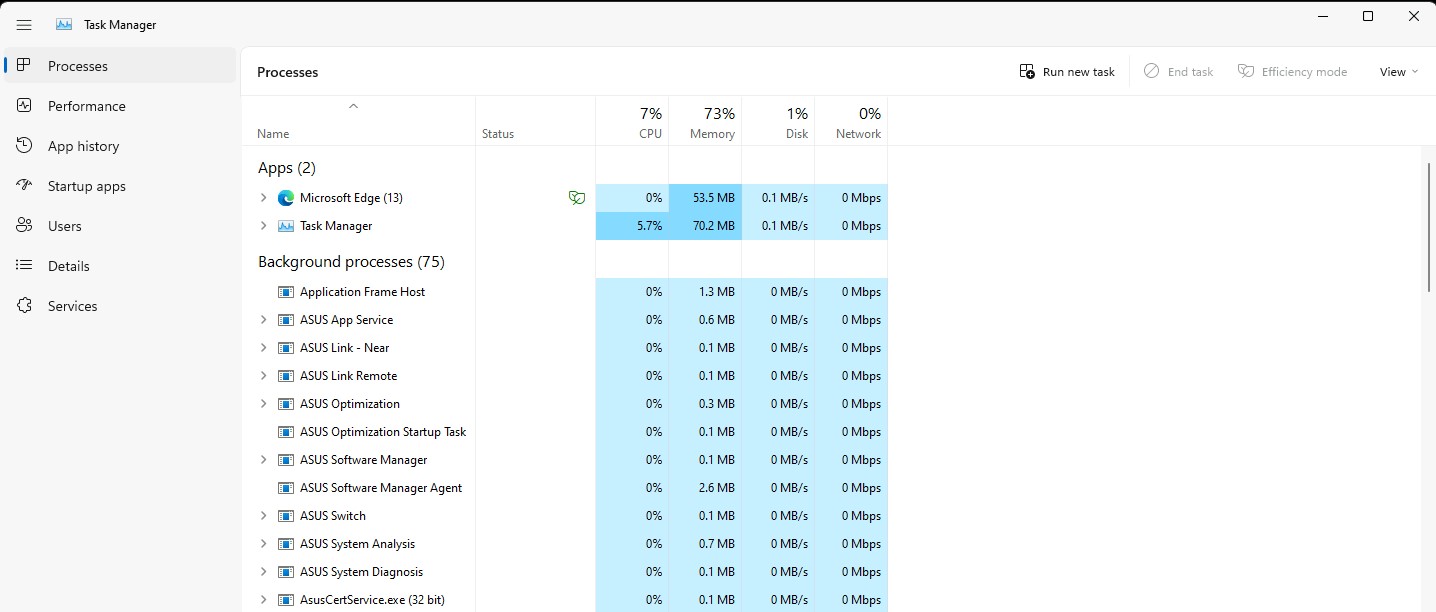1436x612 pixels.
Task: Click the ASUS Link Remote process icon
Action: click(x=285, y=376)
